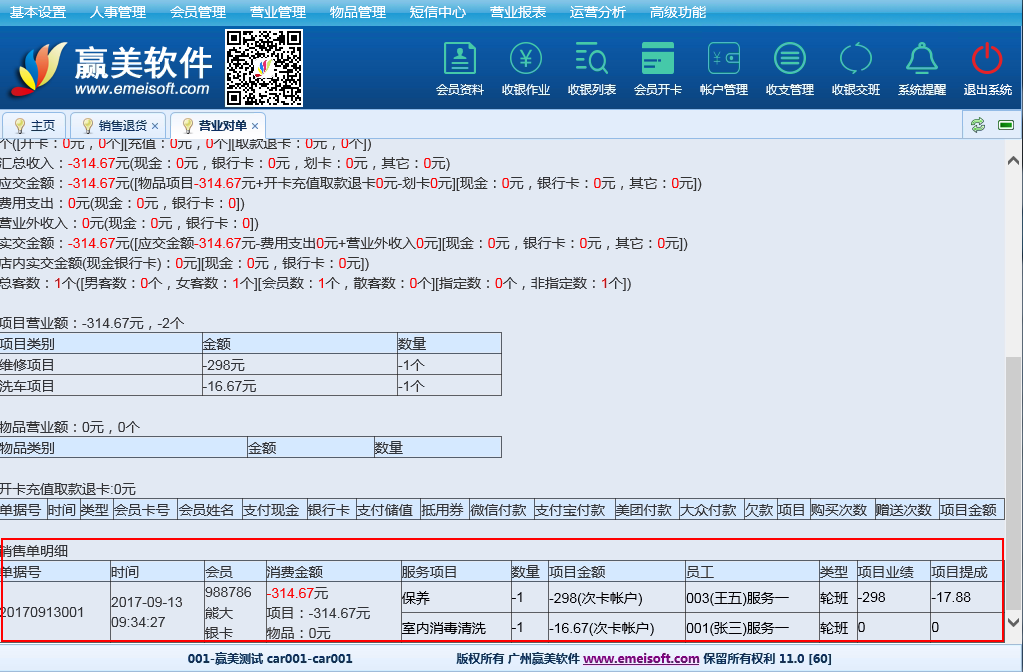Open the 收银列表 cashier list icon
The width and height of the screenshot is (1023, 672).
591,61
